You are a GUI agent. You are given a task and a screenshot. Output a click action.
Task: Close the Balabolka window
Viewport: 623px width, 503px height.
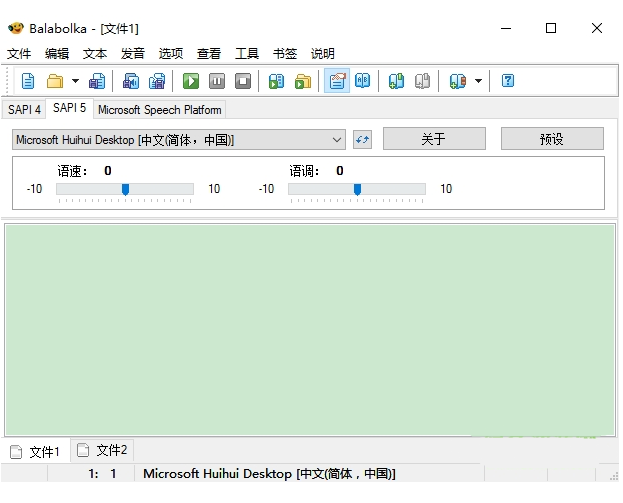coord(597,28)
